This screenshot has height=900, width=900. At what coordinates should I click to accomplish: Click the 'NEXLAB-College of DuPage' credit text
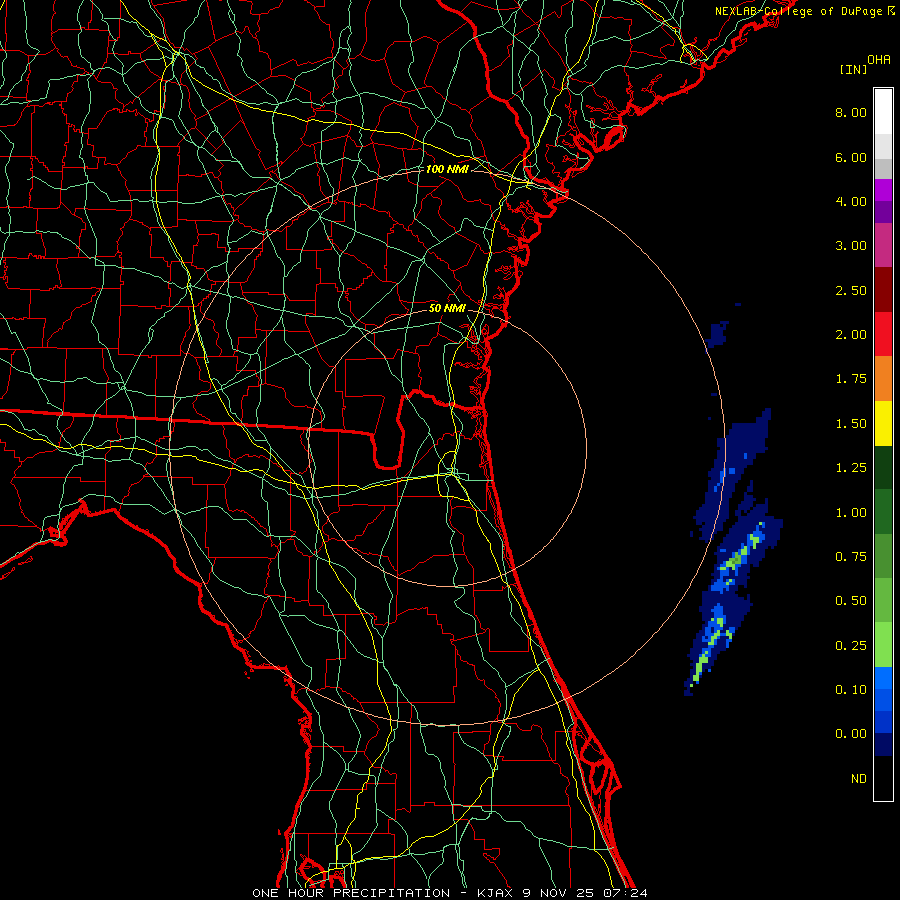pos(798,11)
